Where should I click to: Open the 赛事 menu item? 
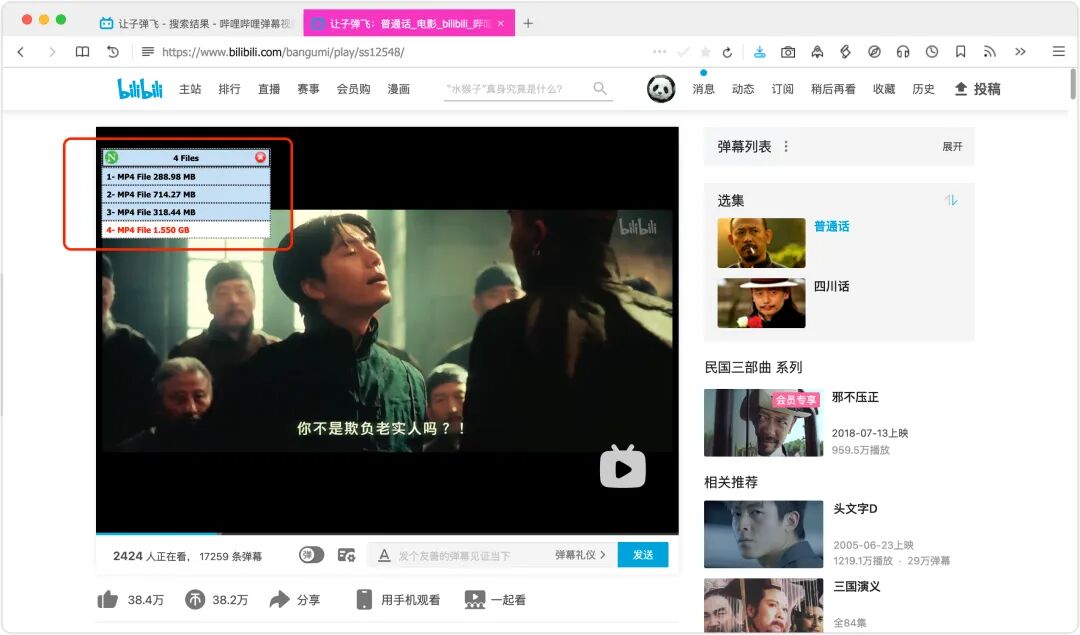308,89
